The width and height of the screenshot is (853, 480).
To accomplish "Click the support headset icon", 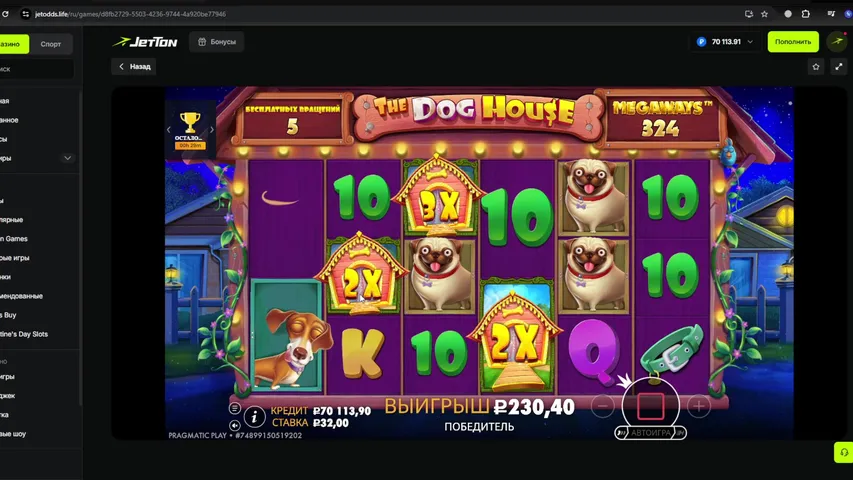I will click(844, 452).
